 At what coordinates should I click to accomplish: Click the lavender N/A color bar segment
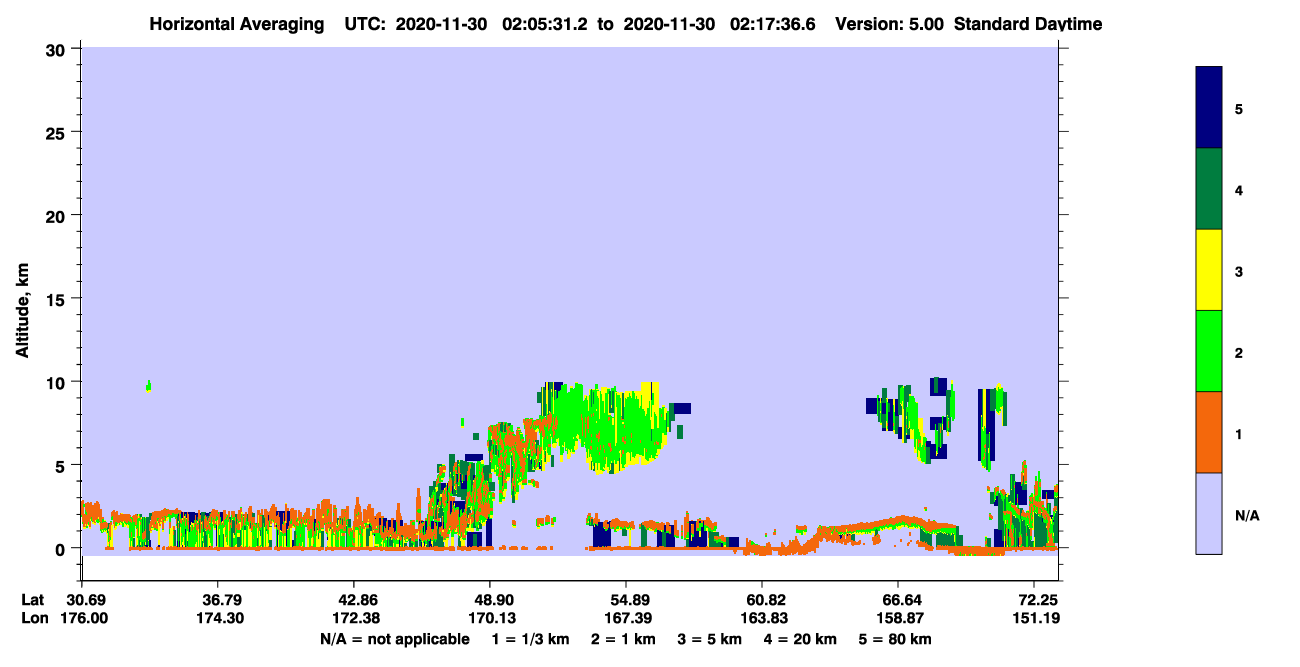[x=1209, y=513]
